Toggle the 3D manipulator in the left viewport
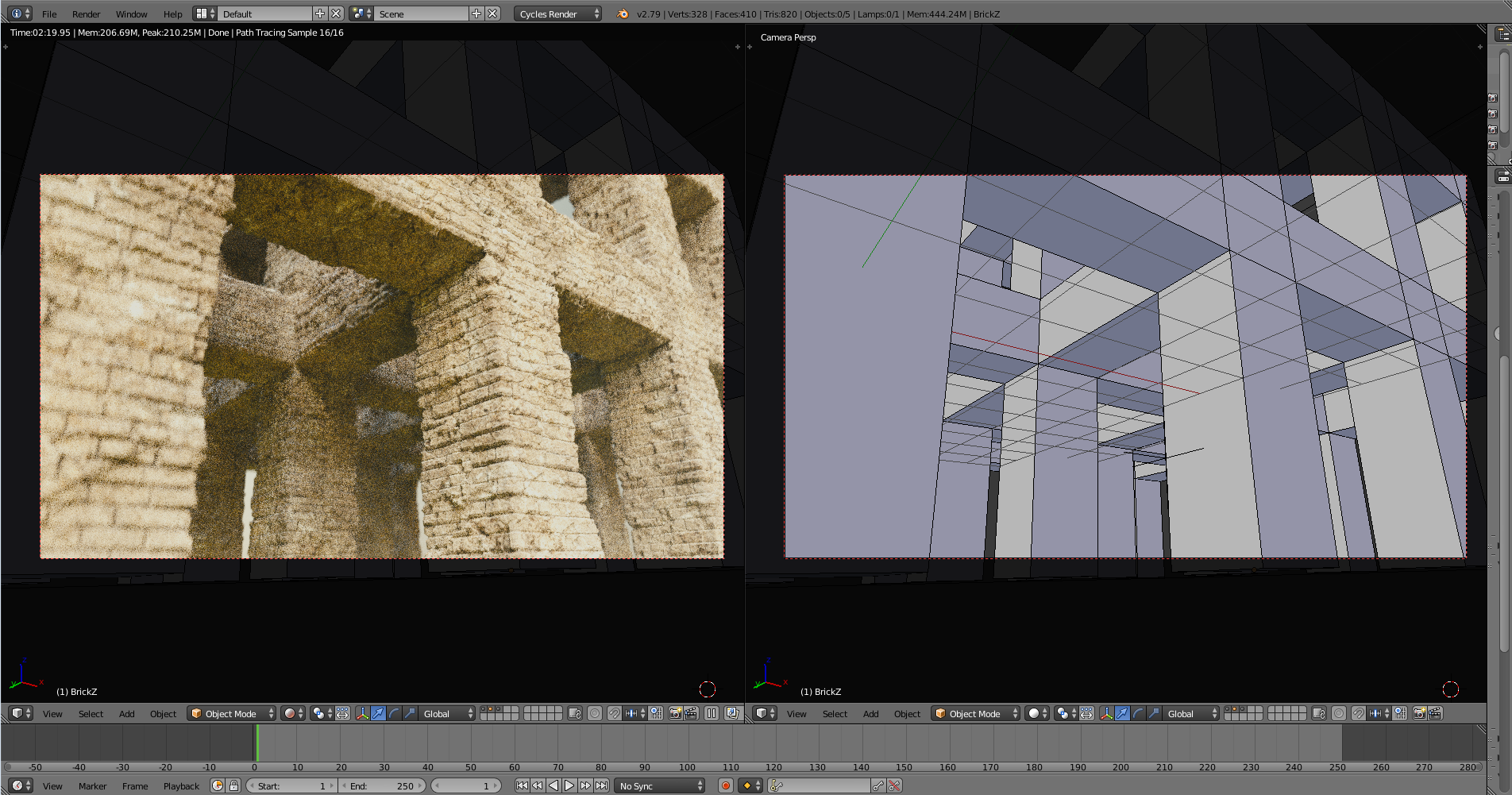This screenshot has width=1512, height=795. pyautogui.click(x=362, y=713)
